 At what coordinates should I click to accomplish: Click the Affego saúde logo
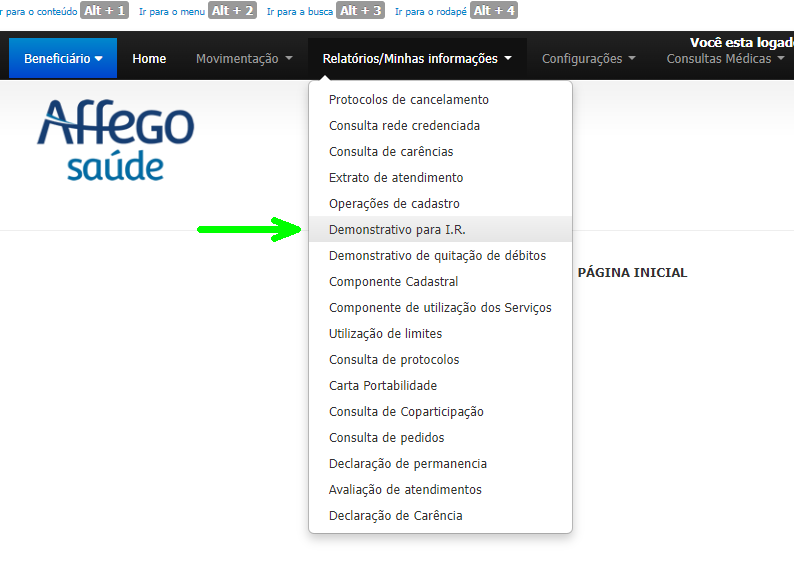(115, 139)
